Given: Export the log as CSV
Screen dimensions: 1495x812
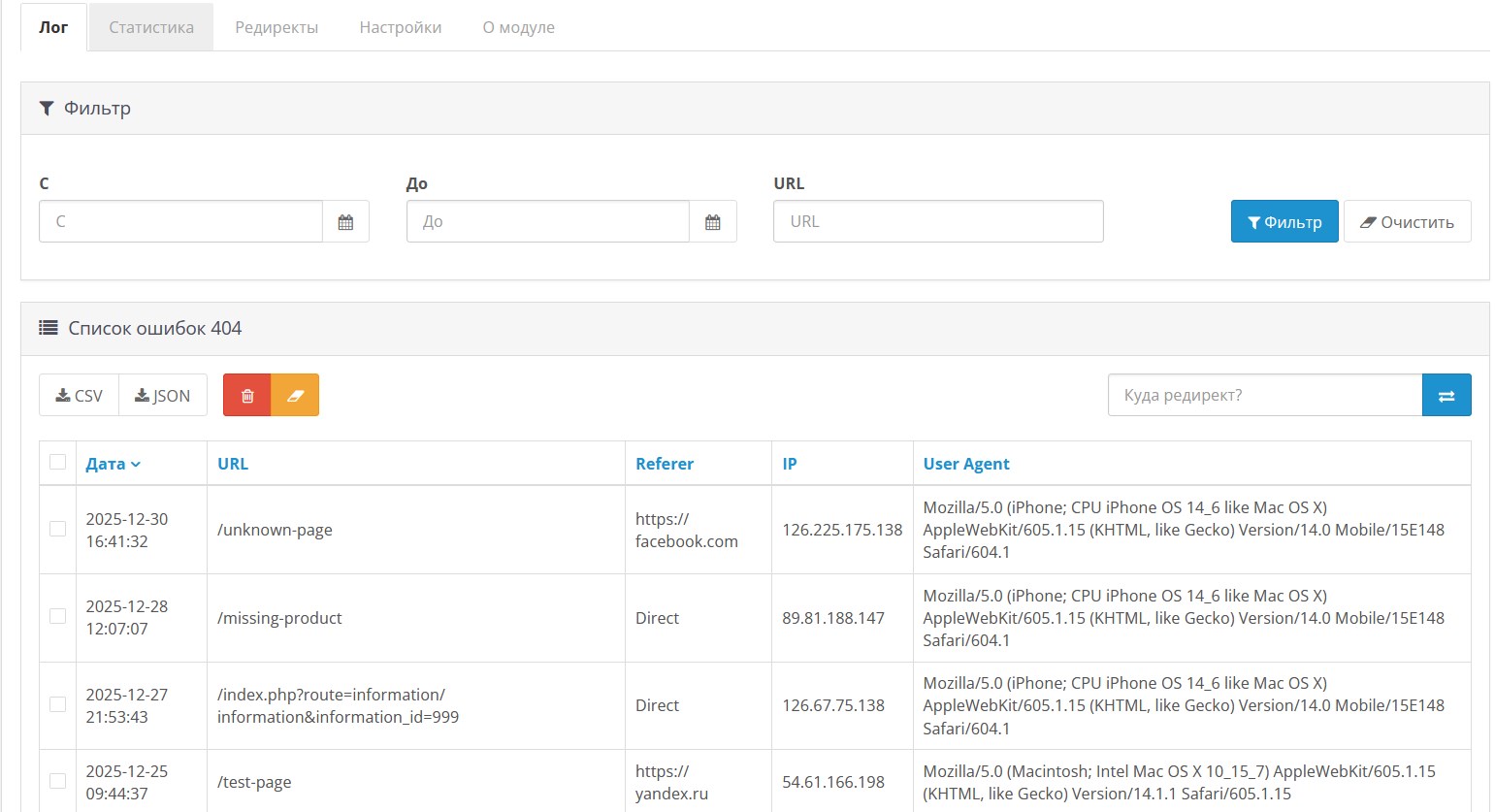Looking at the screenshot, I should tap(80, 395).
